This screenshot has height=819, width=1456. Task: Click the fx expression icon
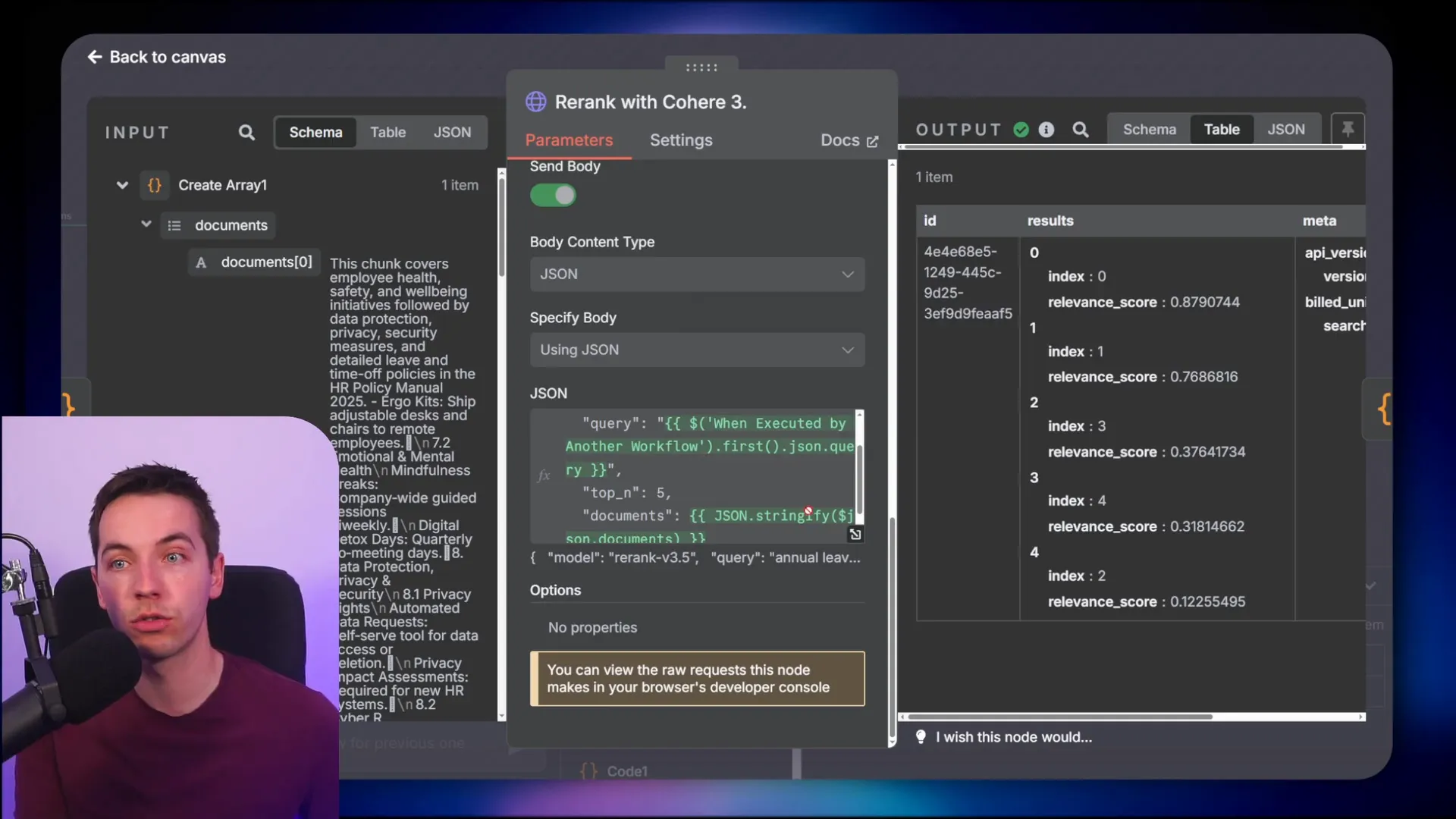pyautogui.click(x=544, y=475)
